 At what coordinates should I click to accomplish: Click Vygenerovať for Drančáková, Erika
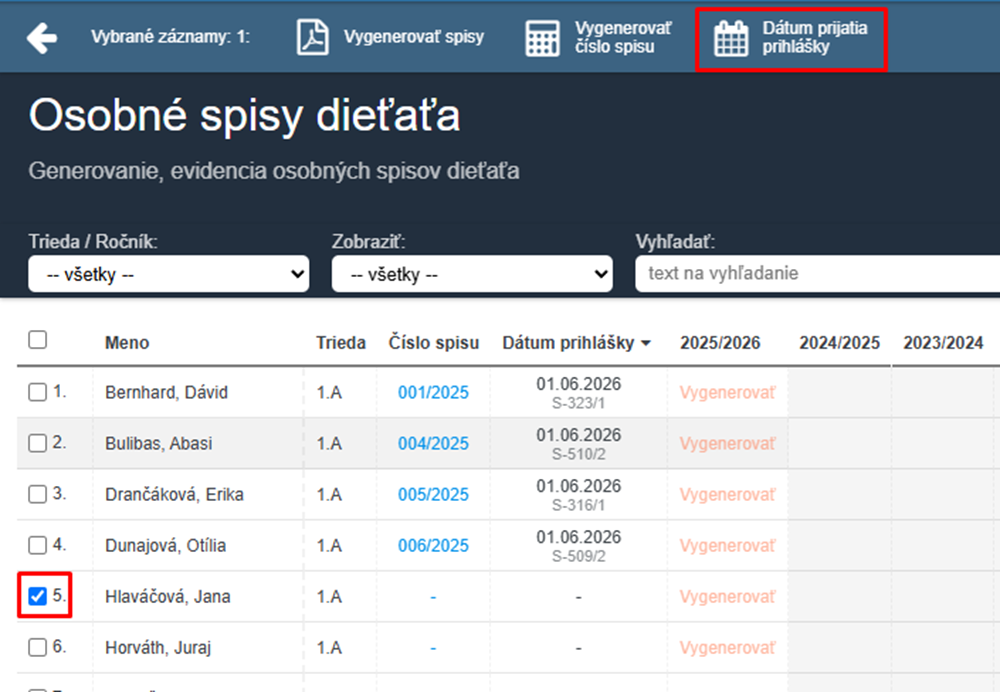[x=727, y=494]
